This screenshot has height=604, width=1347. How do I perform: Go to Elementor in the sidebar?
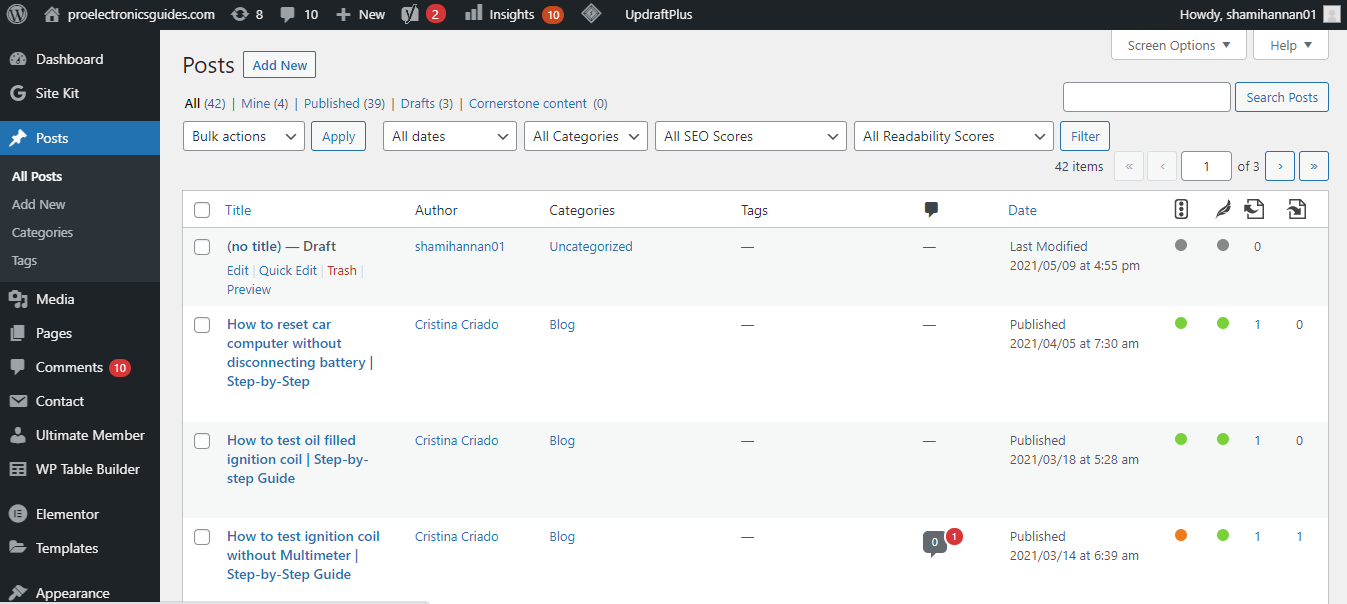[67, 514]
